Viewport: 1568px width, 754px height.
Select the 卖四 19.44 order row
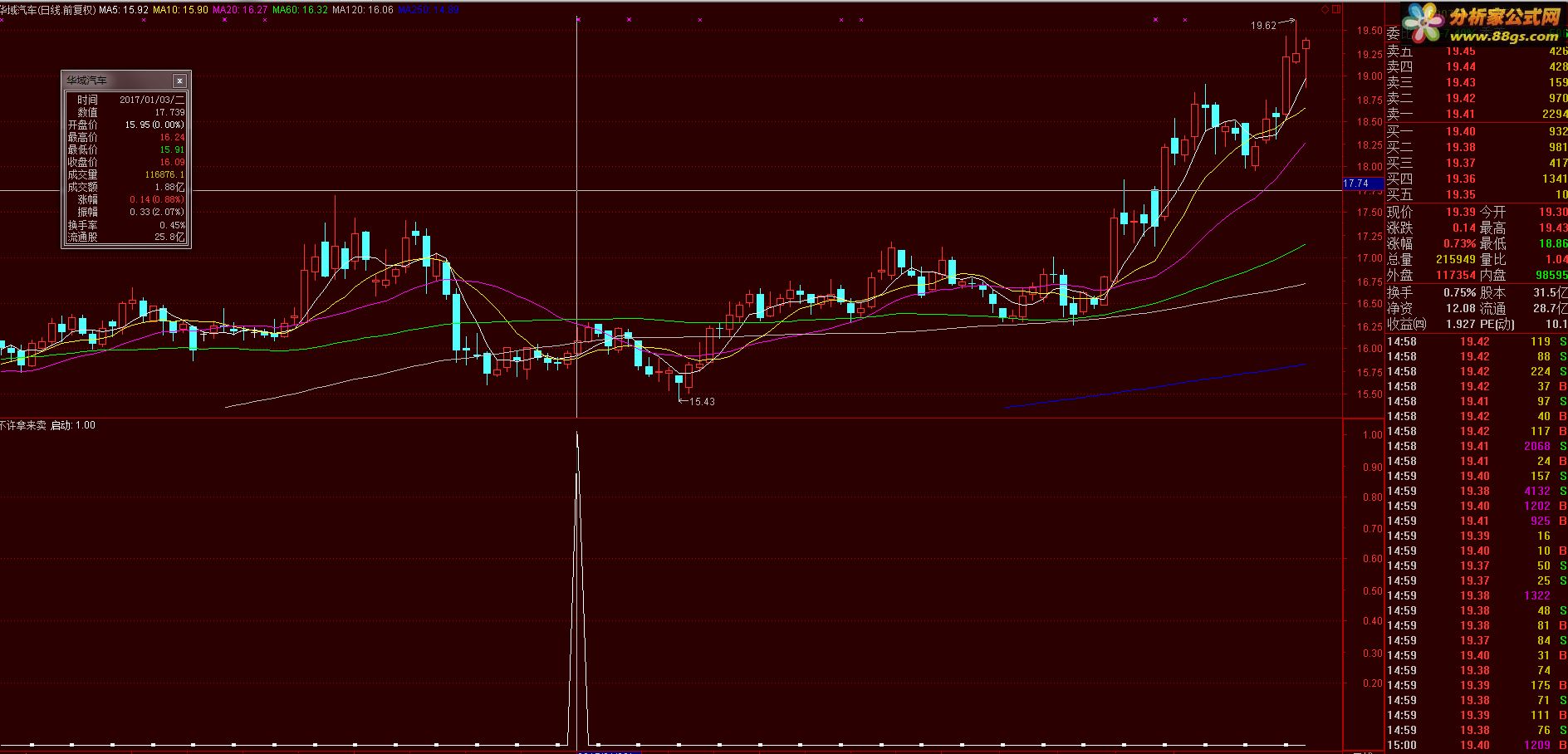1477,66
